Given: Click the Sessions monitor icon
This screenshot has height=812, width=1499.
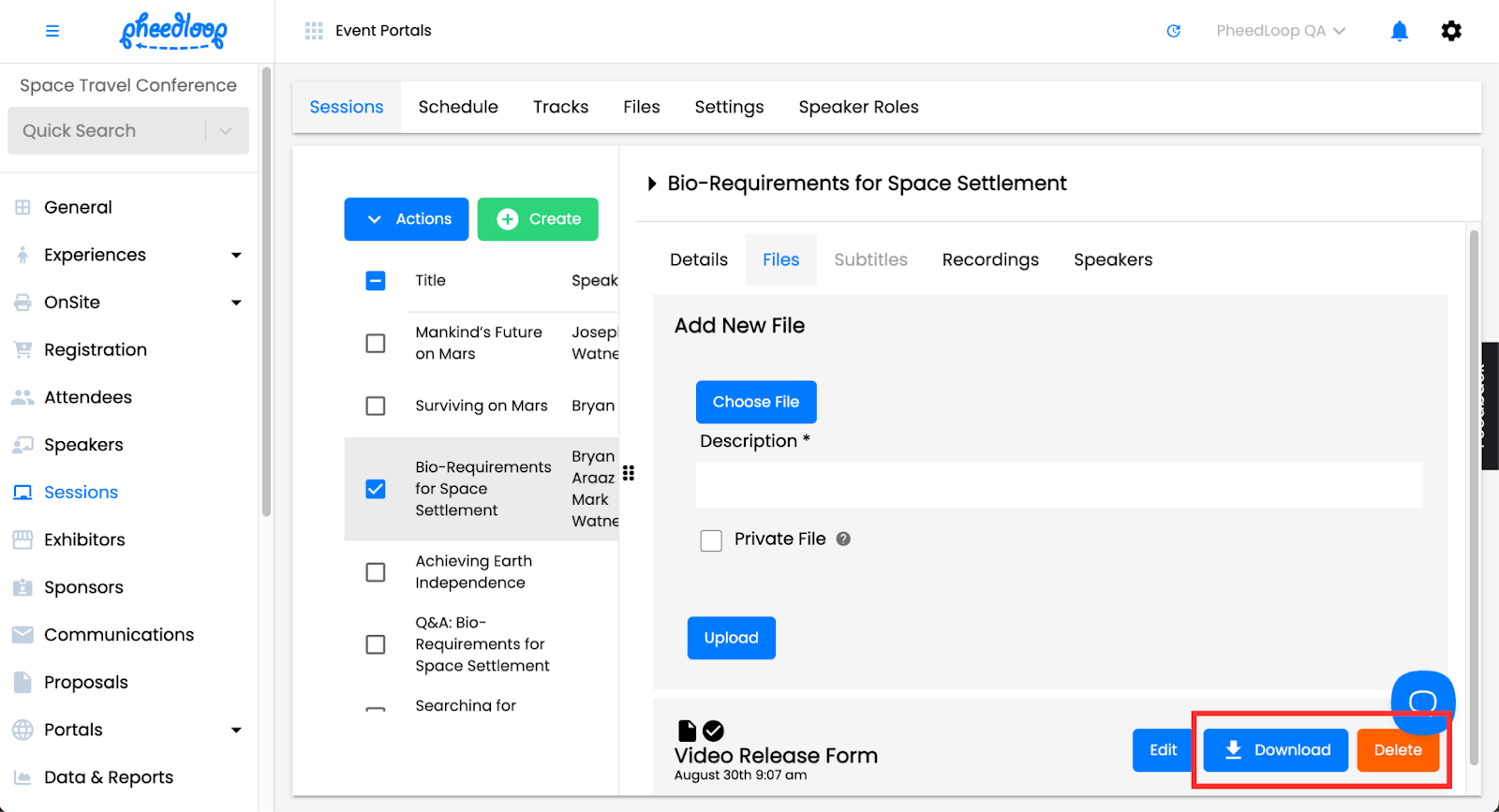Looking at the screenshot, I should [x=22, y=493].
